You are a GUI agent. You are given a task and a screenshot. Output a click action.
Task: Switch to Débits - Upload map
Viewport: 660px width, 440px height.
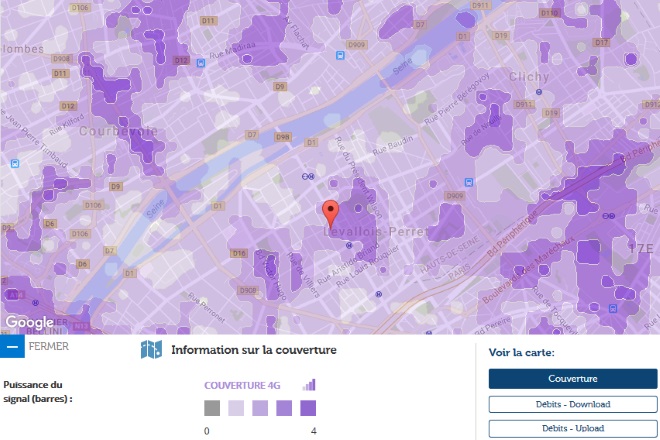point(573,428)
